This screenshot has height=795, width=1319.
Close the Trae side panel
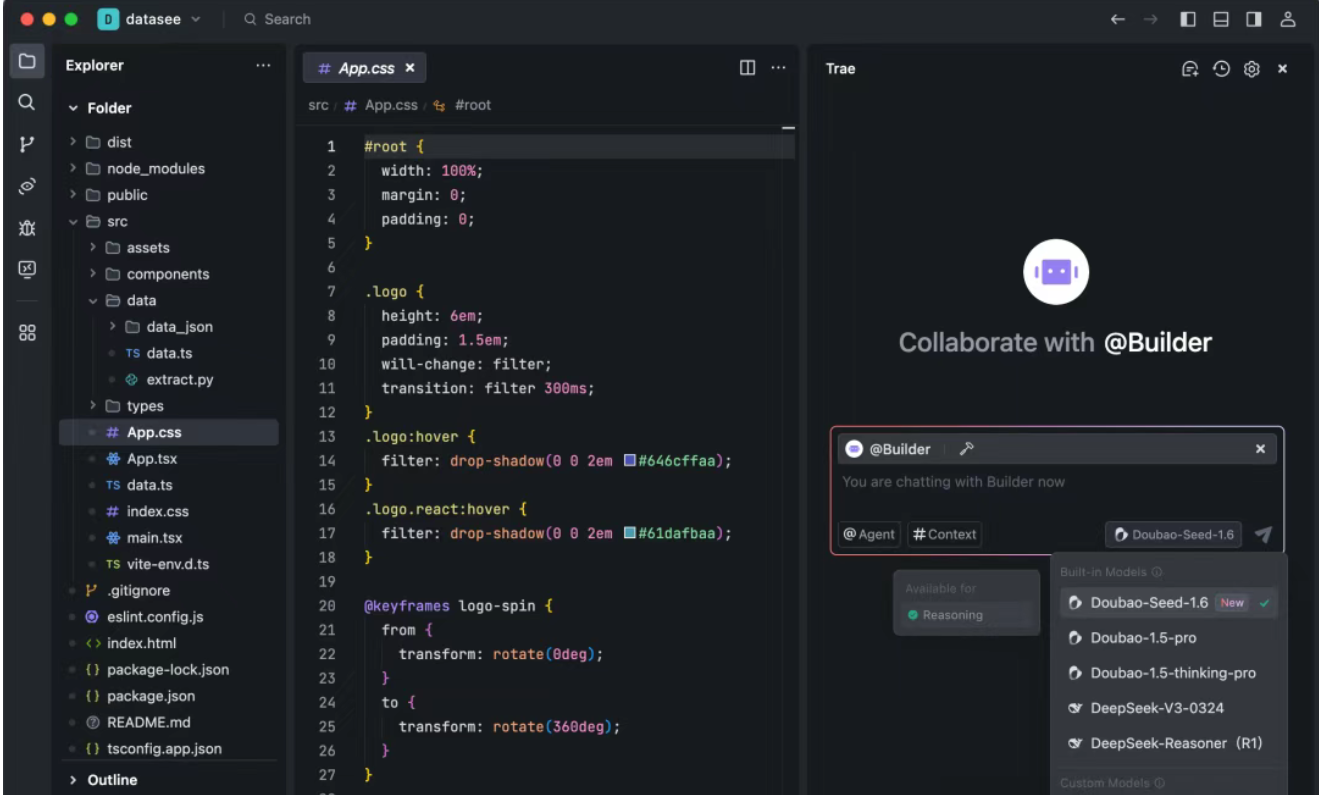[x=1283, y=69]
